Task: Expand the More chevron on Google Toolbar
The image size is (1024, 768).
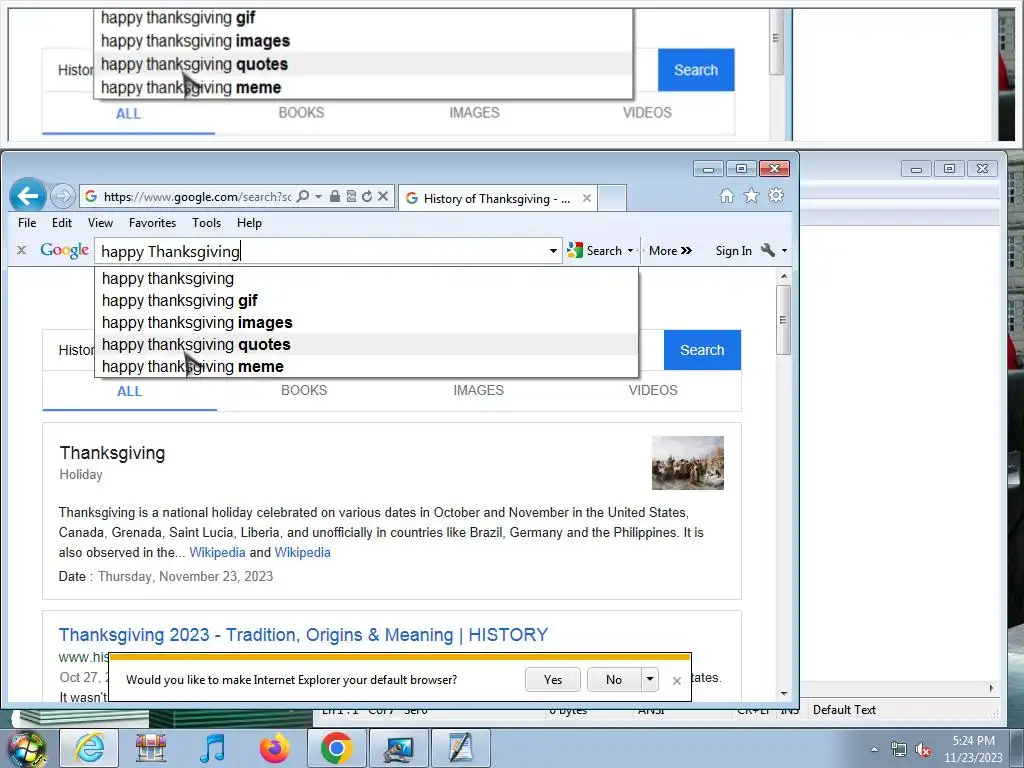Action: pyautogui.click(x=670, y=251)
